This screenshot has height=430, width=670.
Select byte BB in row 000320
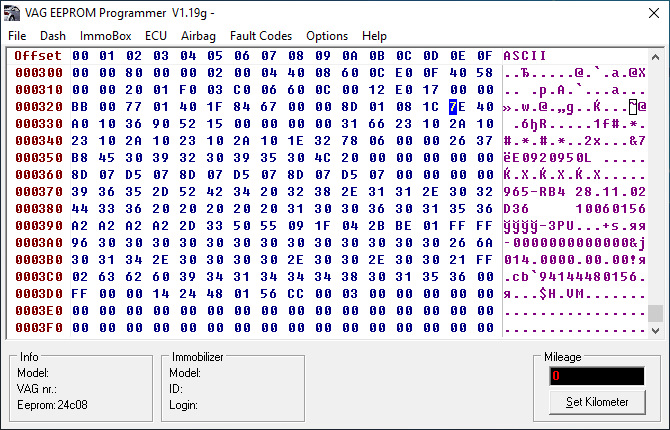pyautogui.click(x=80, y=107)
